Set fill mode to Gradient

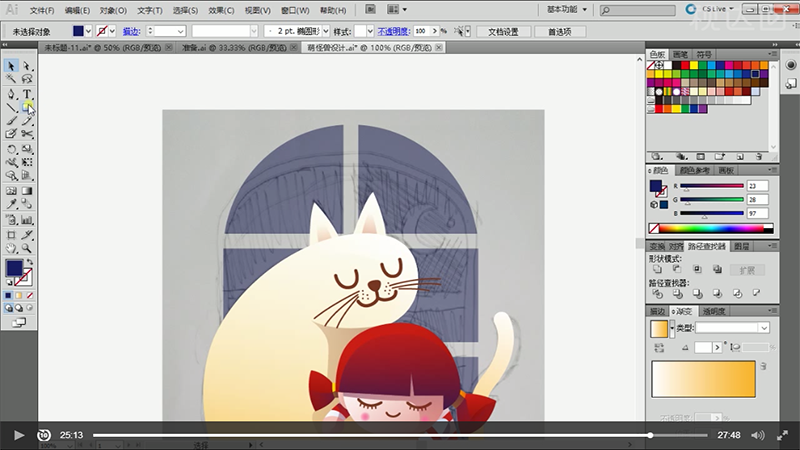(x=19, y=295)
